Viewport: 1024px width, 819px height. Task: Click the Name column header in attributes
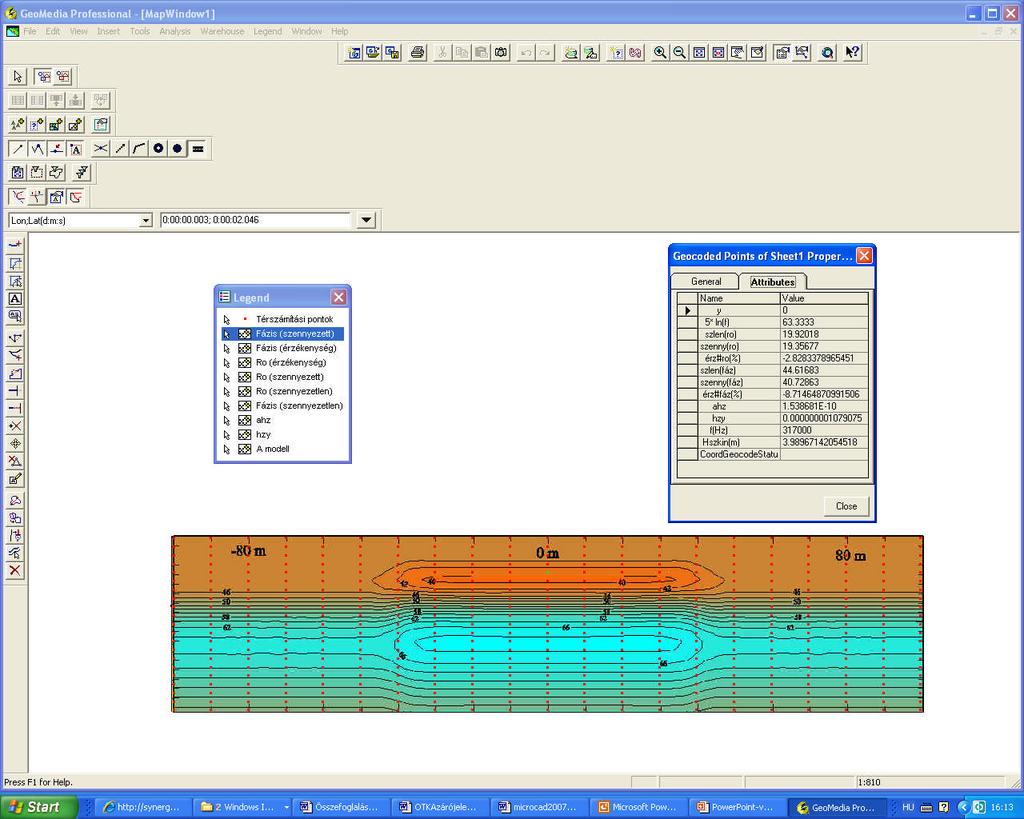739,298
